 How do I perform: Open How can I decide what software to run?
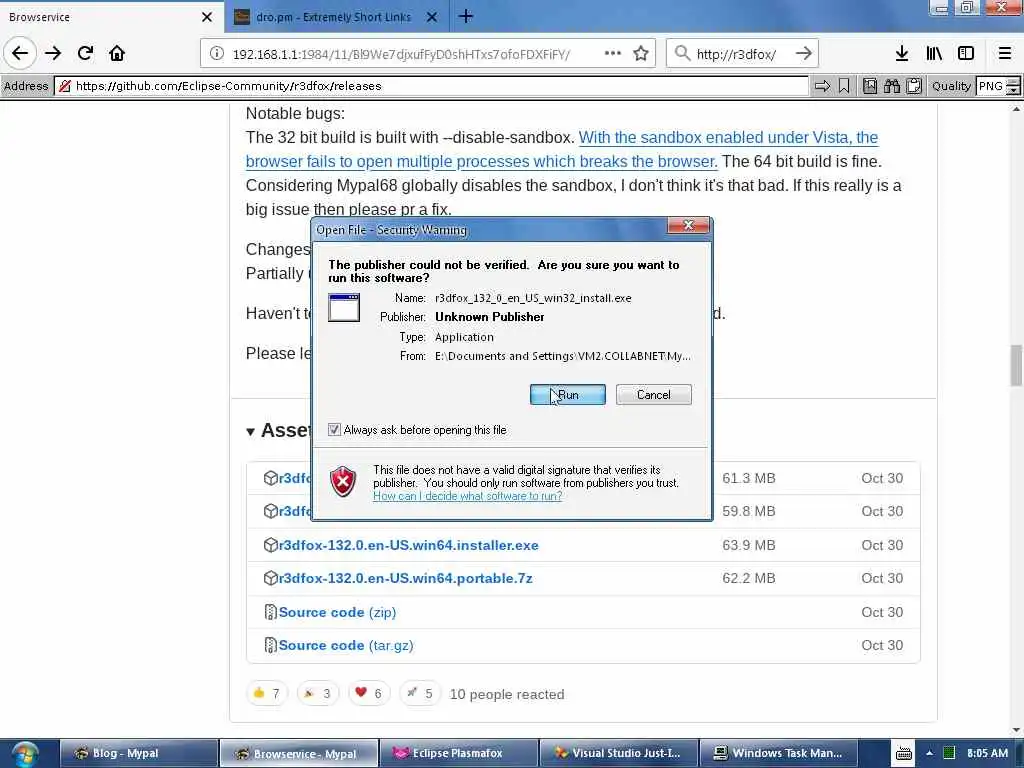pos(468,496)
